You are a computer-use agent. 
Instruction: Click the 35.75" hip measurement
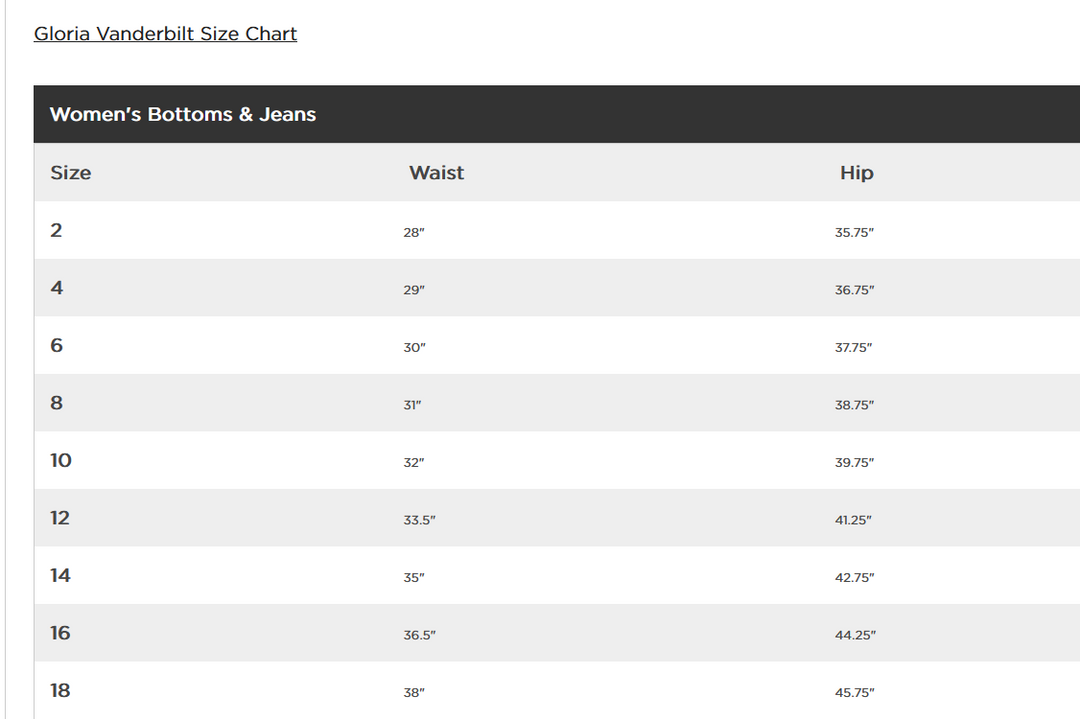click(x=854, y=232)
